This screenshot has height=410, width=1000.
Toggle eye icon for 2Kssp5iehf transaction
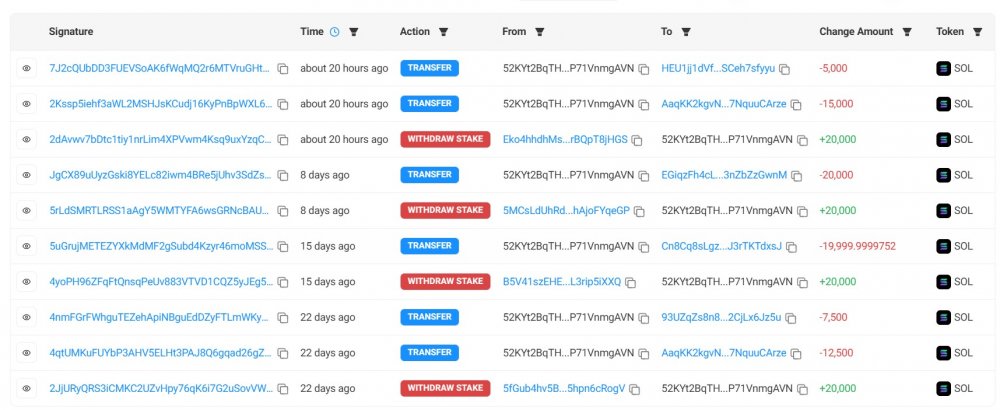click(26, 104)
